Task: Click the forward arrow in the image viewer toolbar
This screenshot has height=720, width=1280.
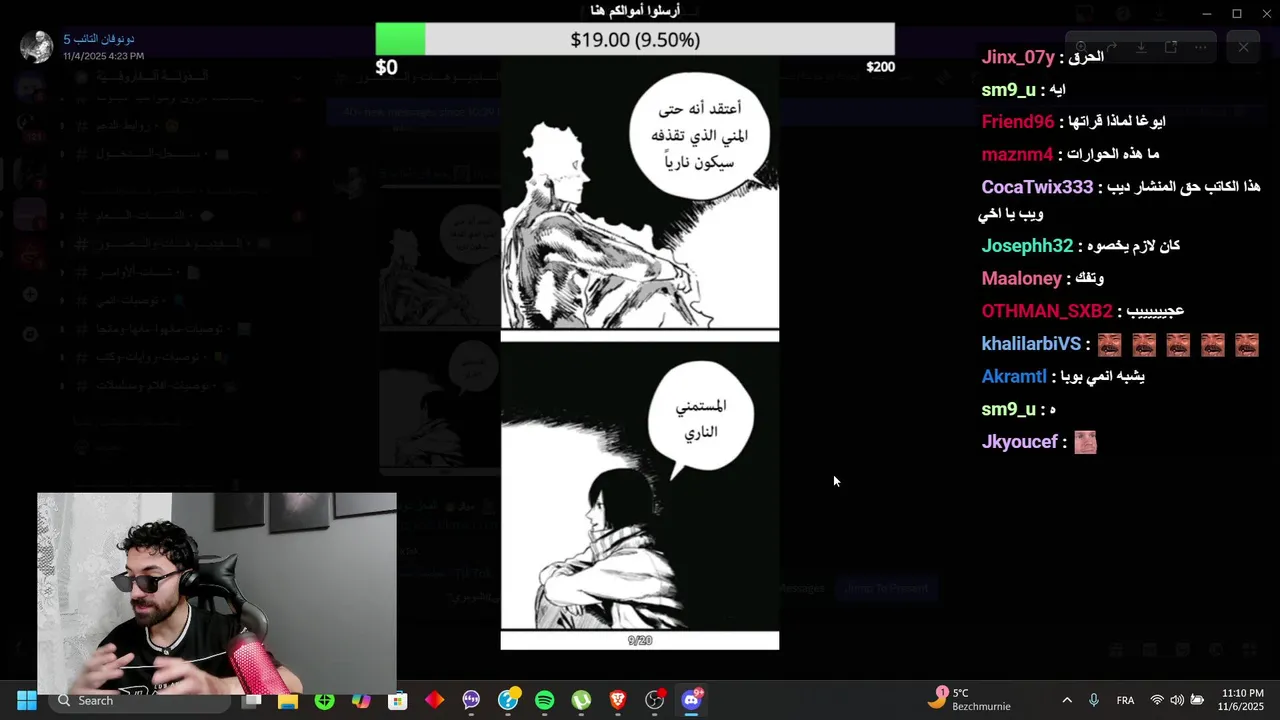Action: click(1111, 47)
